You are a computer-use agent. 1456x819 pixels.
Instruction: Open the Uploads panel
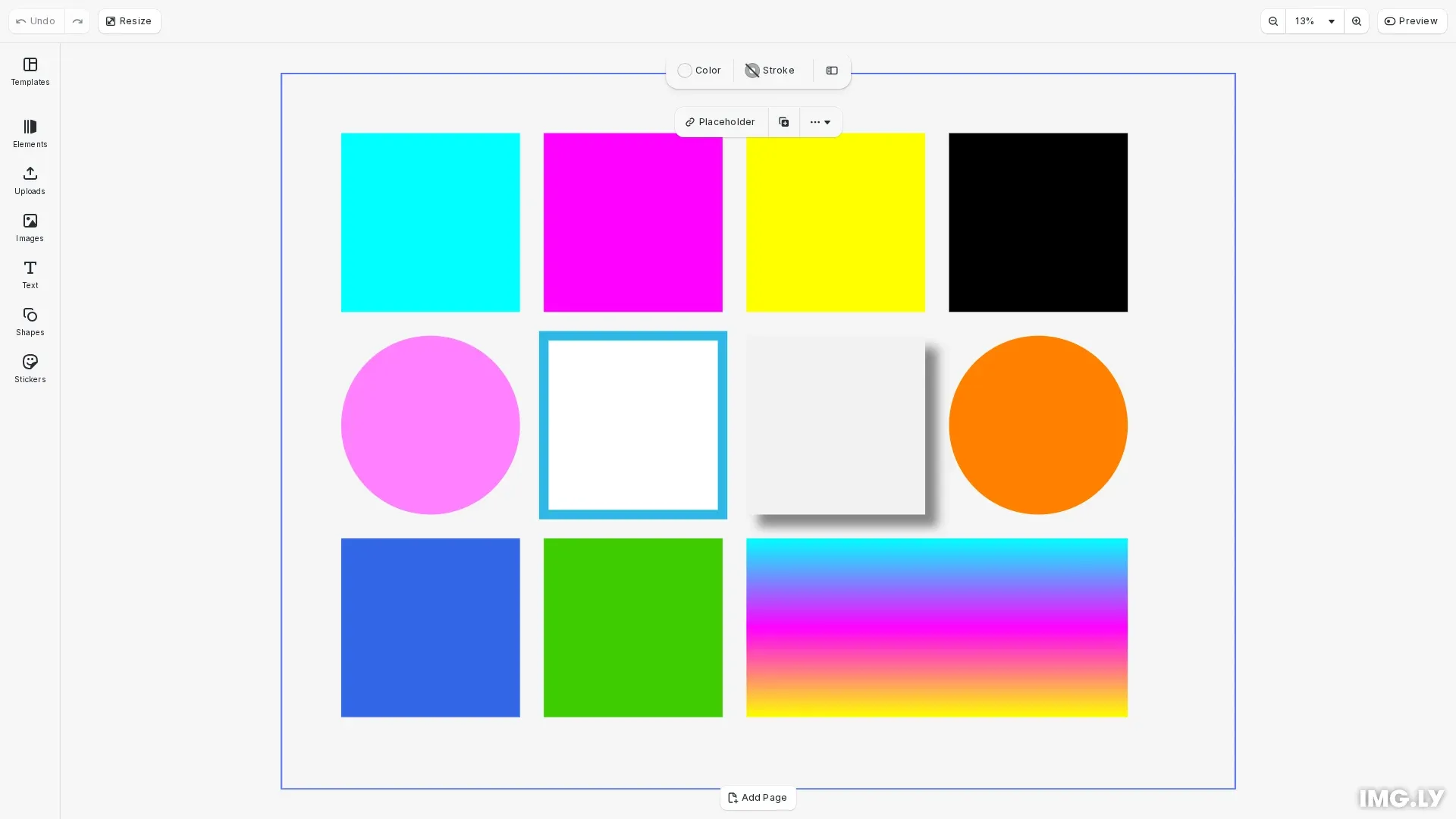click(x=29, y=180)
